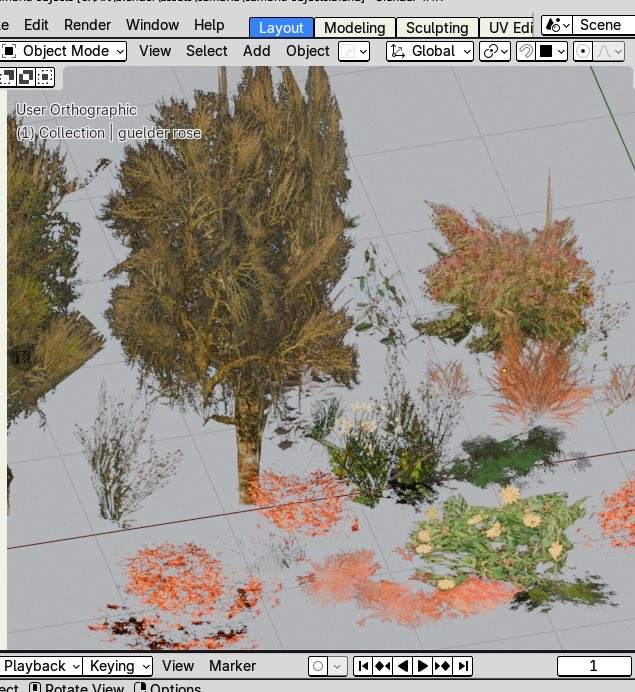
Task: Switch to the Modeling workspace tab
Action: (x=355, y=28)
